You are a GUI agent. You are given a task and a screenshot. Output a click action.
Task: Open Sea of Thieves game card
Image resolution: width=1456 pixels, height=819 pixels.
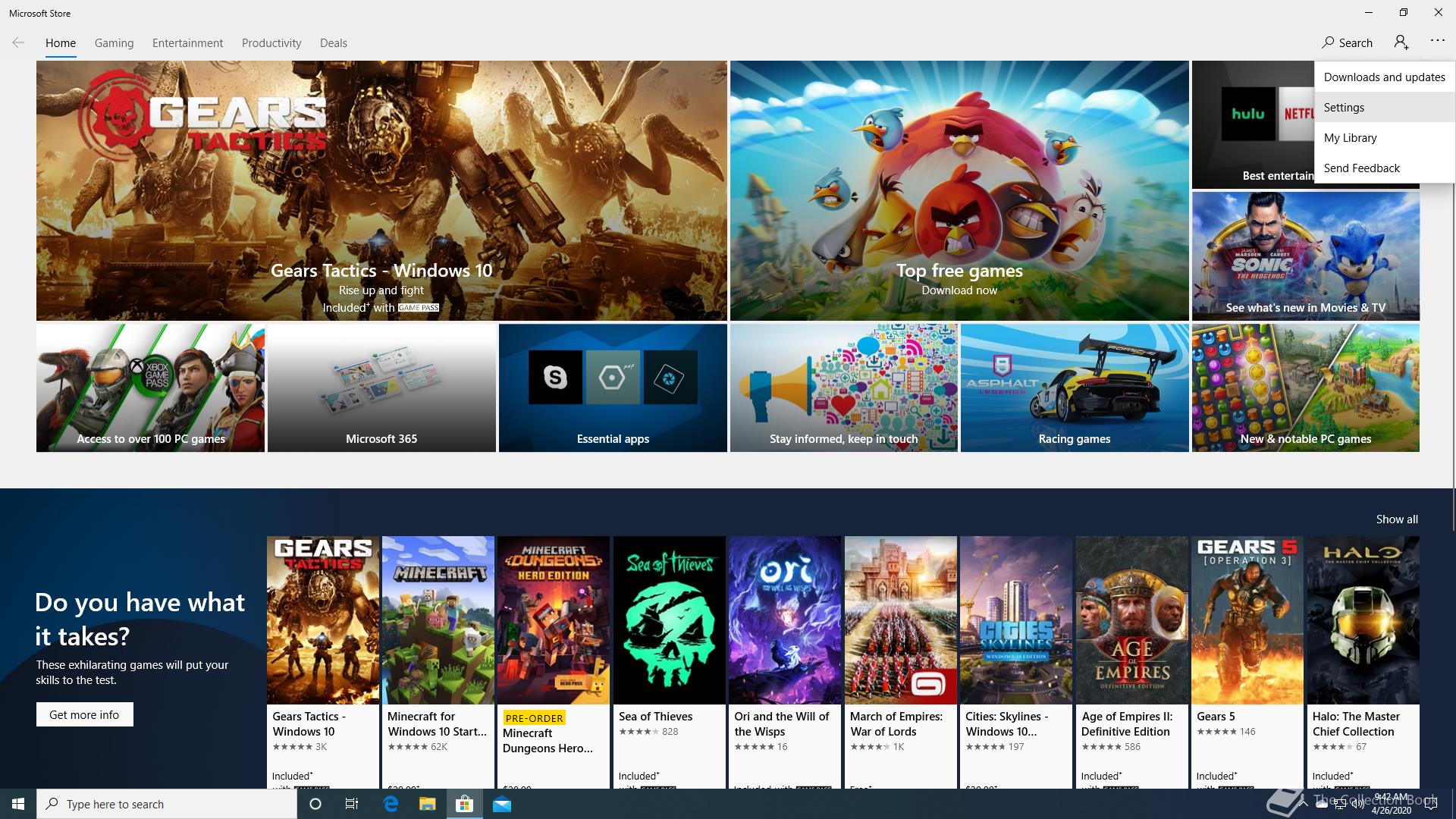pyautogui.click(x=670, y=662)
